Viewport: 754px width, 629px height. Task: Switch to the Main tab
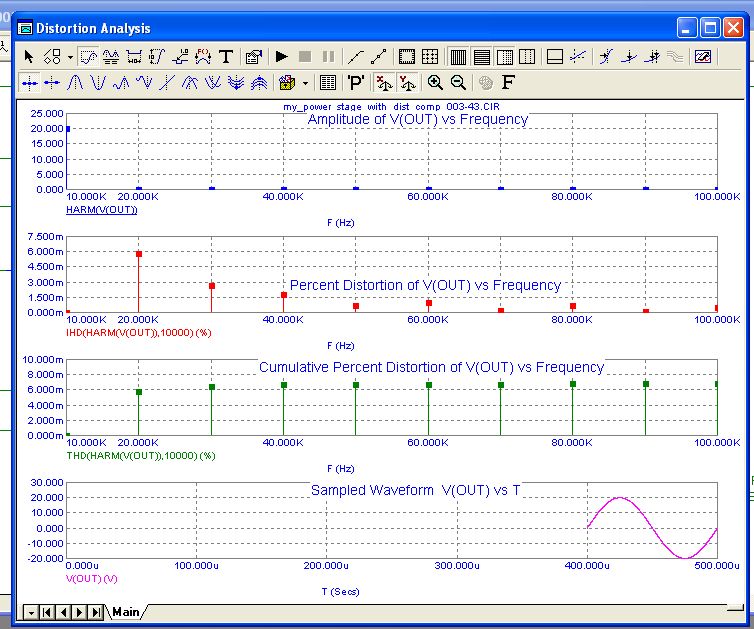[126, 611]
